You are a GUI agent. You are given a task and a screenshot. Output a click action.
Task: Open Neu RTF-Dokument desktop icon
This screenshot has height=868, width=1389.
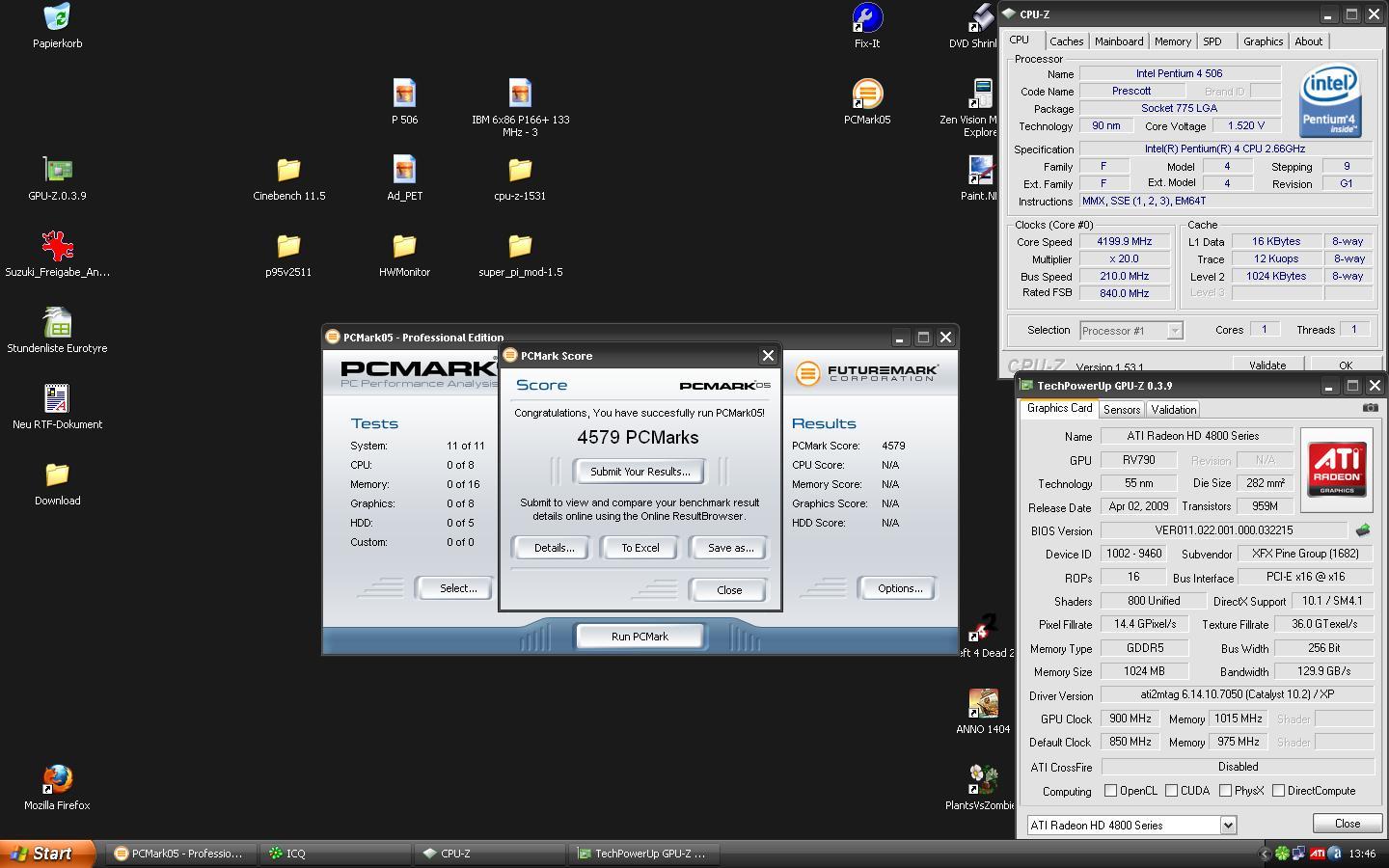[x=57, y=406]
